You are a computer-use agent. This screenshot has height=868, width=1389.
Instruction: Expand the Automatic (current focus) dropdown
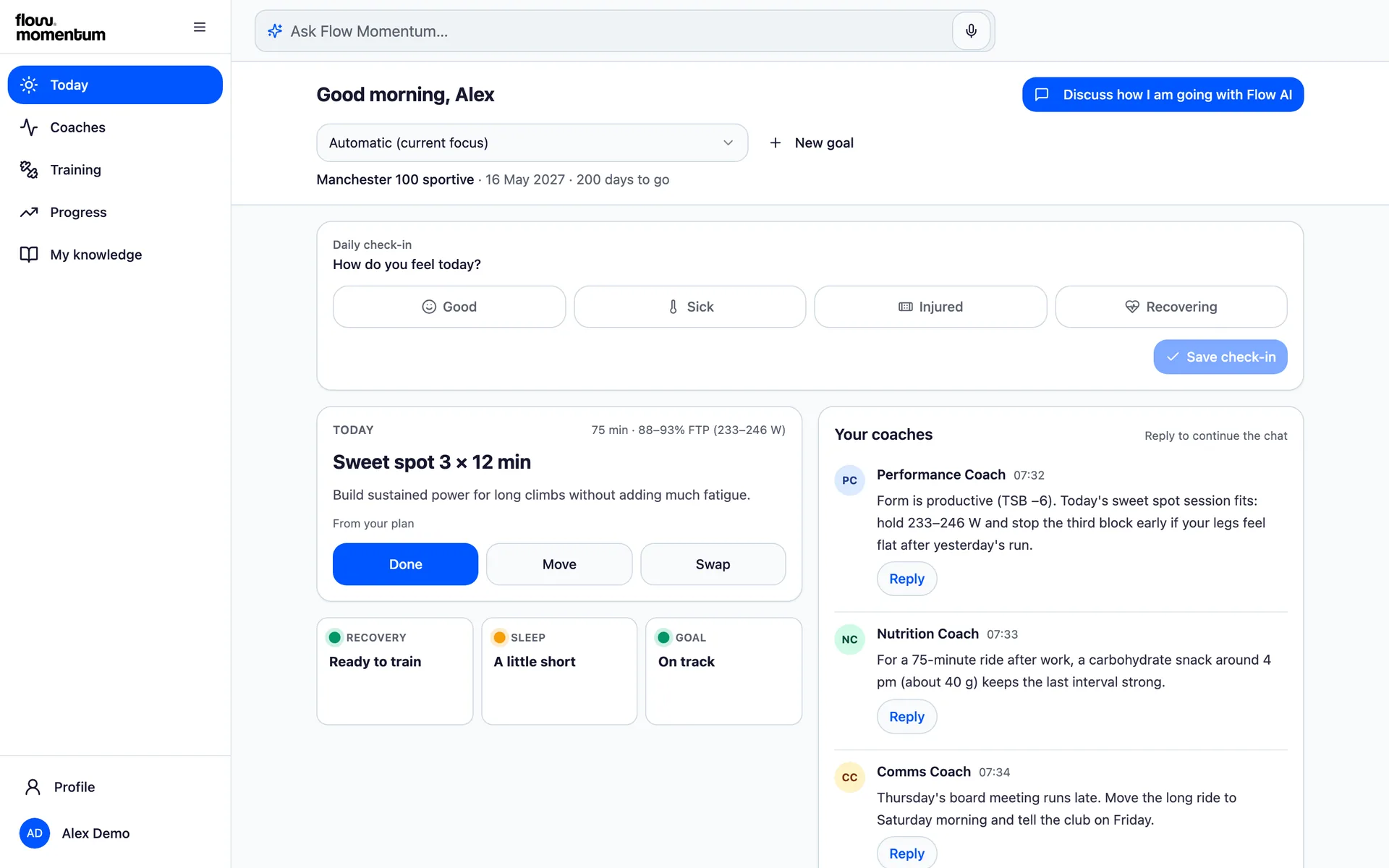[532, 143]
